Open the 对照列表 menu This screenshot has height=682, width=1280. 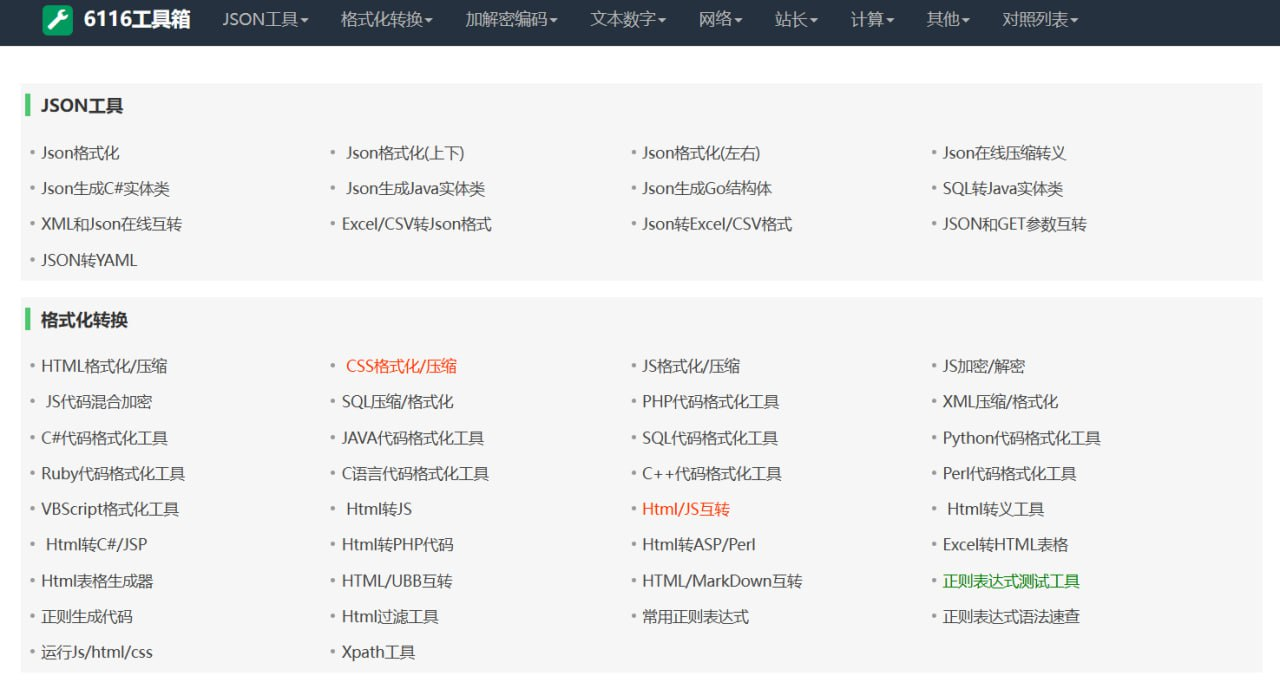1039,20
